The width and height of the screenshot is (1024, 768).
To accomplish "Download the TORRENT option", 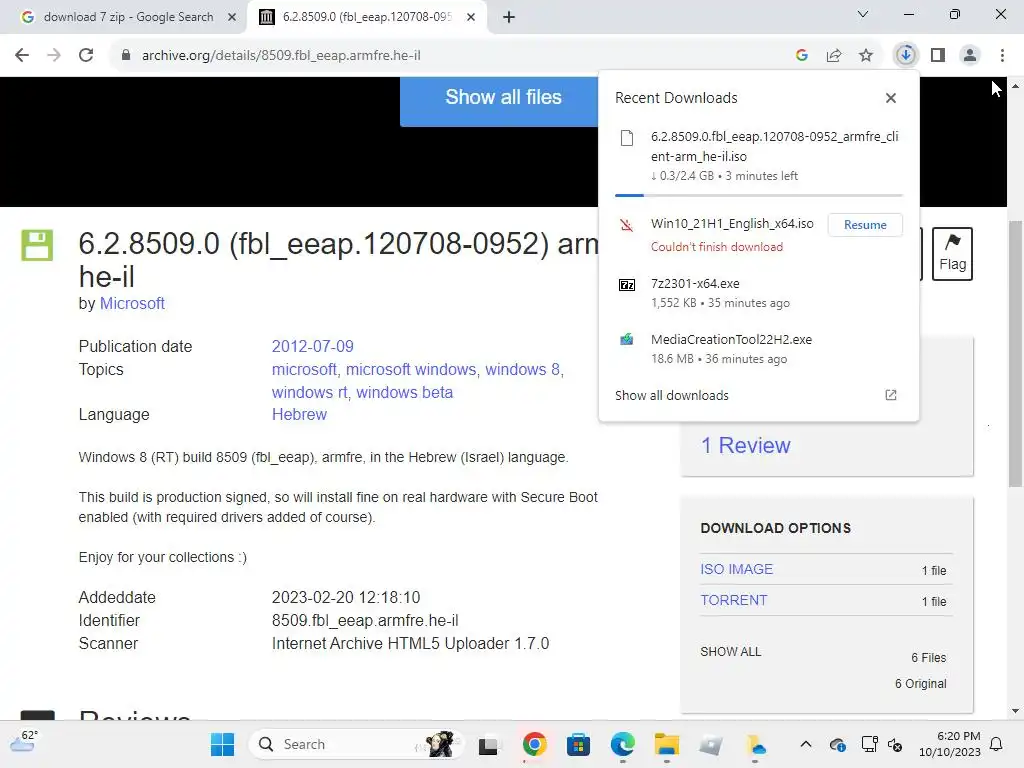I will coord(733,600).
